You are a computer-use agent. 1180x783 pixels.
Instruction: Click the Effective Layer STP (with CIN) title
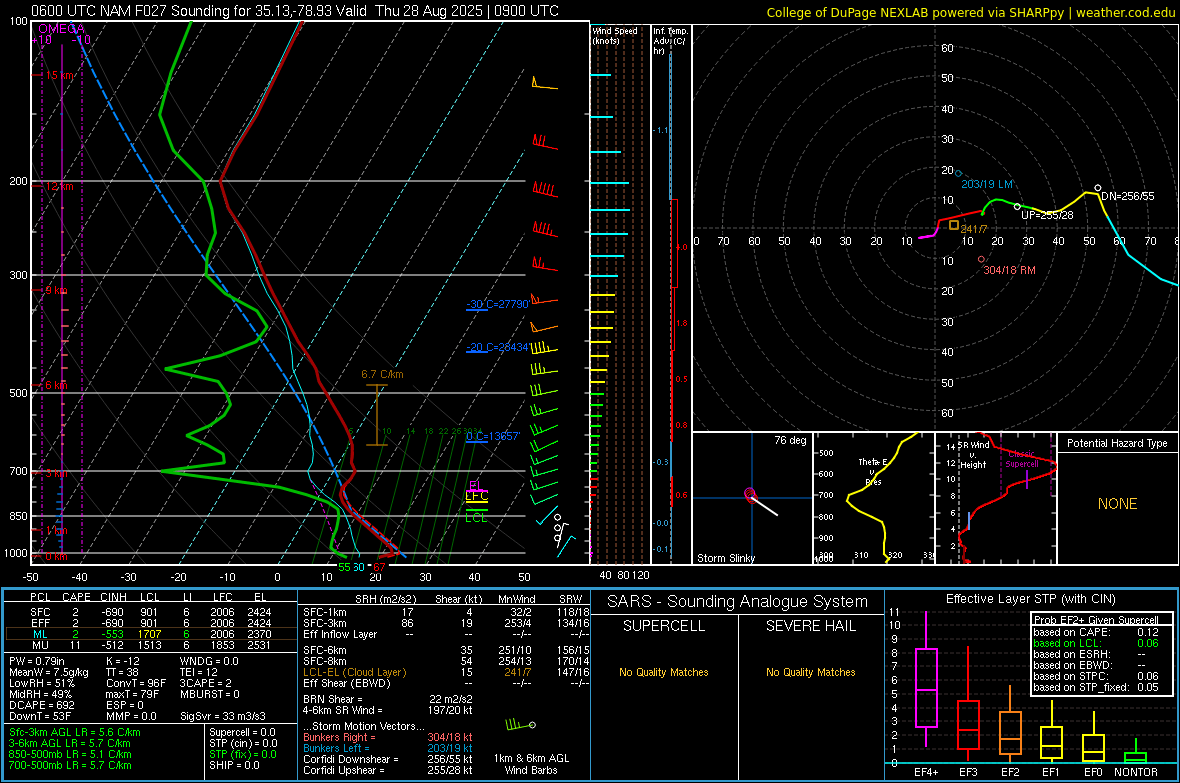tap(1030, 599)
